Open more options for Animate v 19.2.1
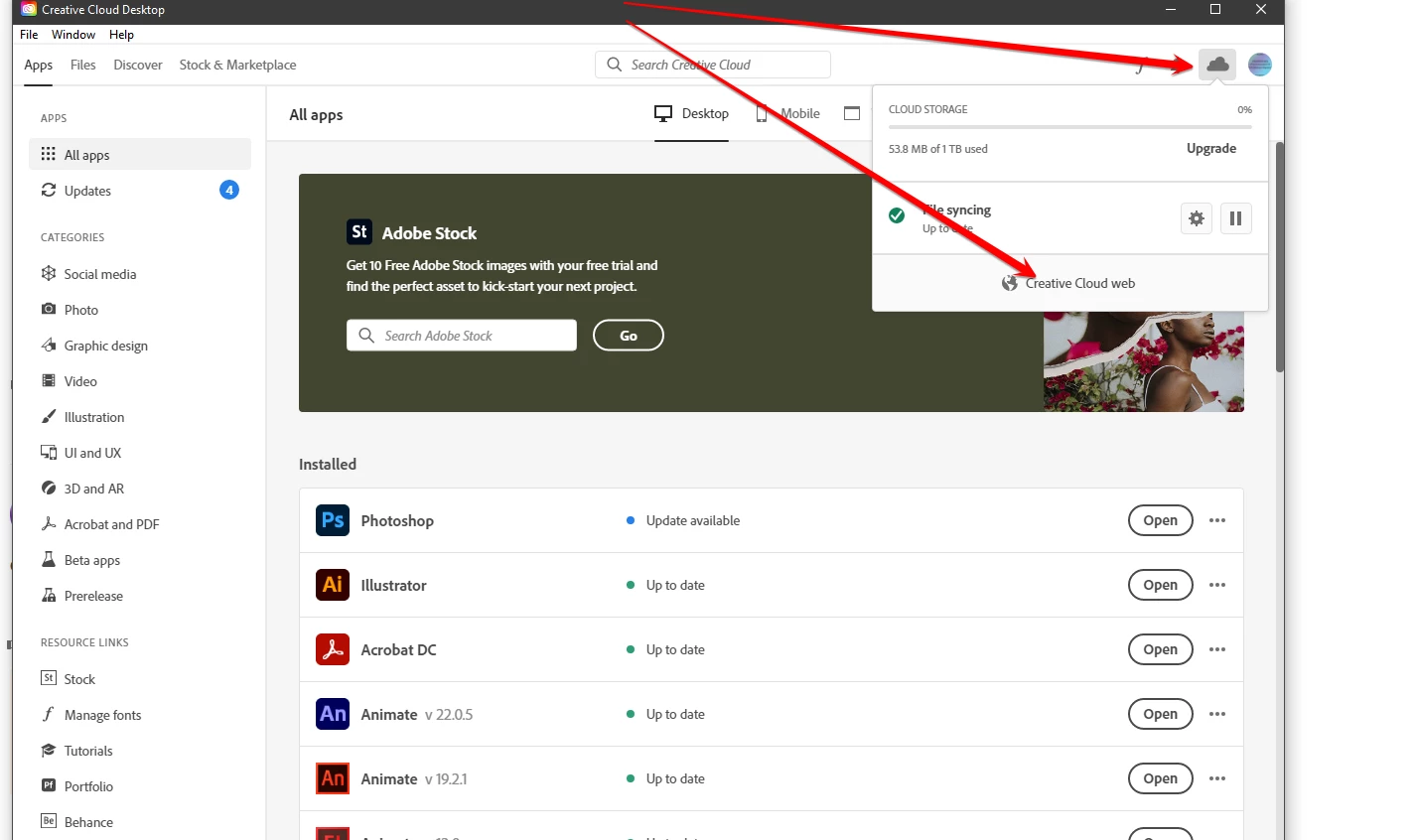Image resolution: width=1416 pixels, height=840 pixels. point(1217,778)
